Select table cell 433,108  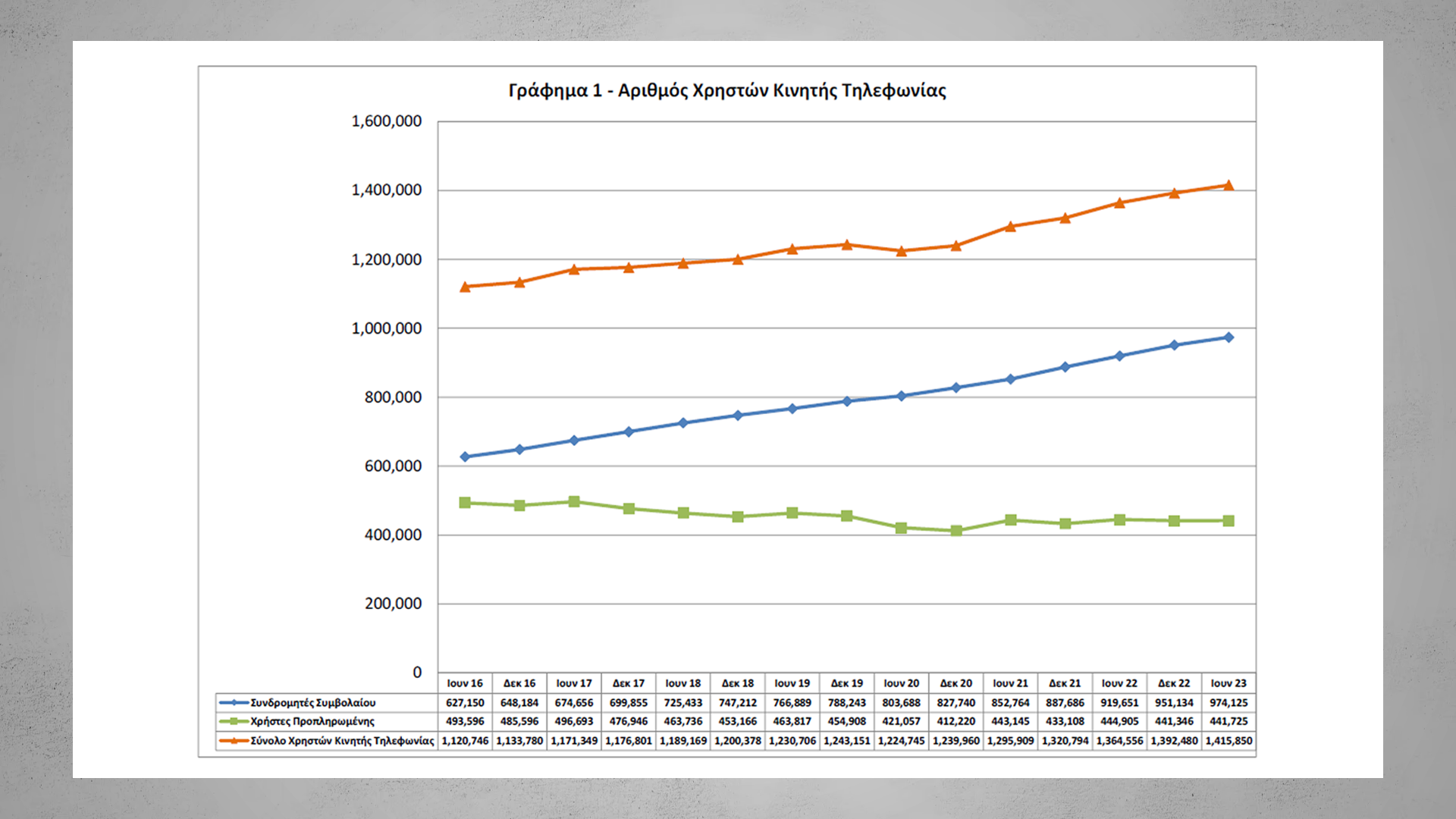1065,721
